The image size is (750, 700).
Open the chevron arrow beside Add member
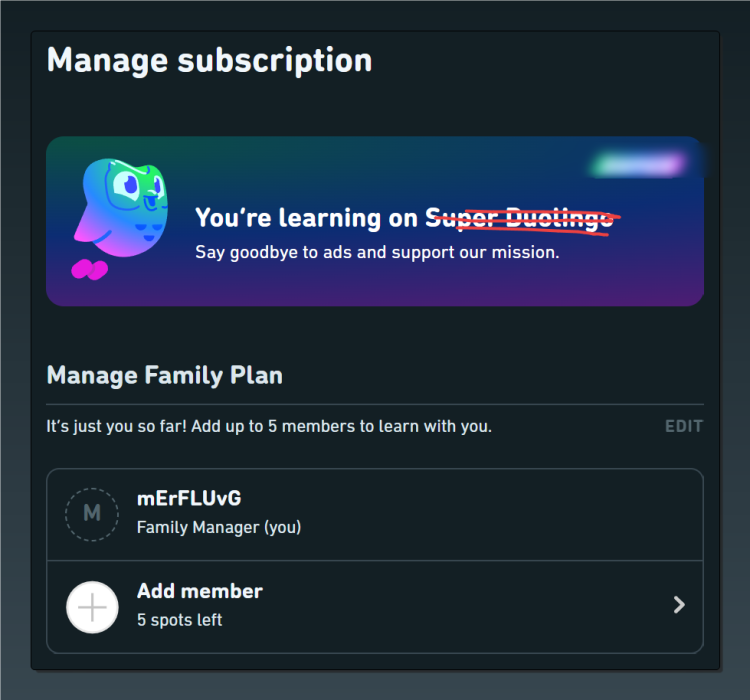tap(679, 605)
